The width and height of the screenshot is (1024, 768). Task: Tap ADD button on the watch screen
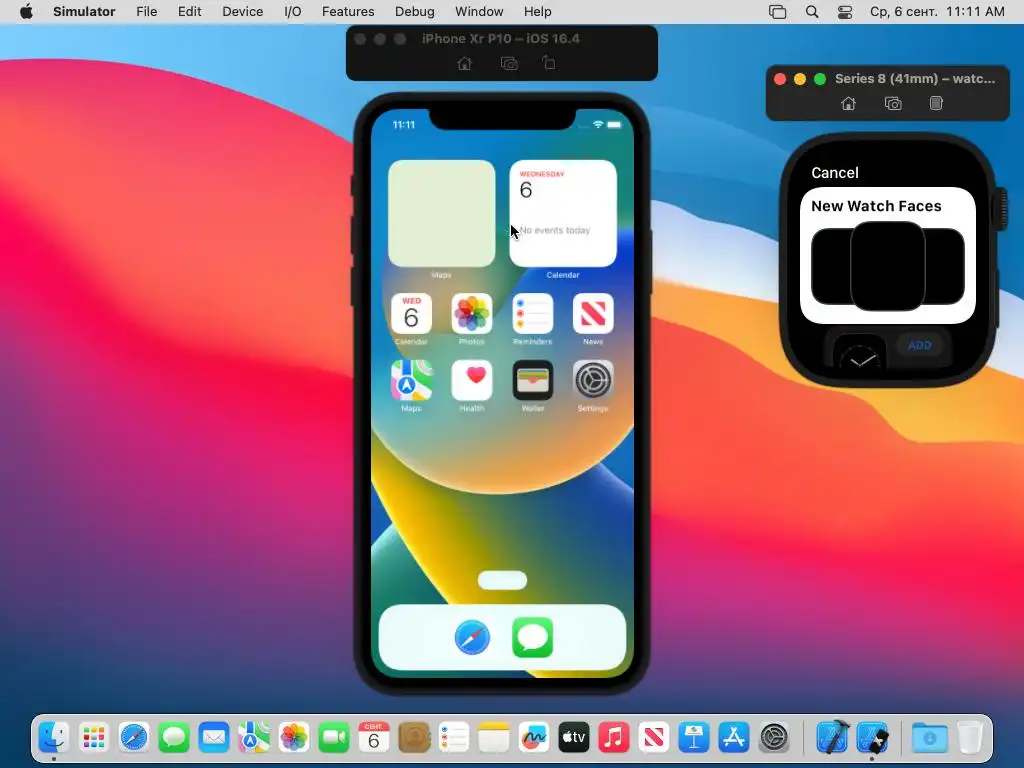[x=920, y=345]
